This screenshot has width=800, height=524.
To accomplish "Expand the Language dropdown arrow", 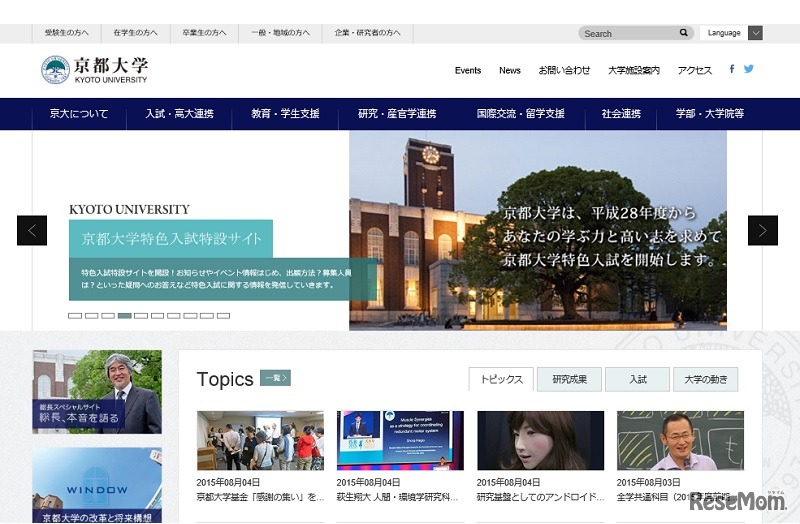I will point(756,33).
